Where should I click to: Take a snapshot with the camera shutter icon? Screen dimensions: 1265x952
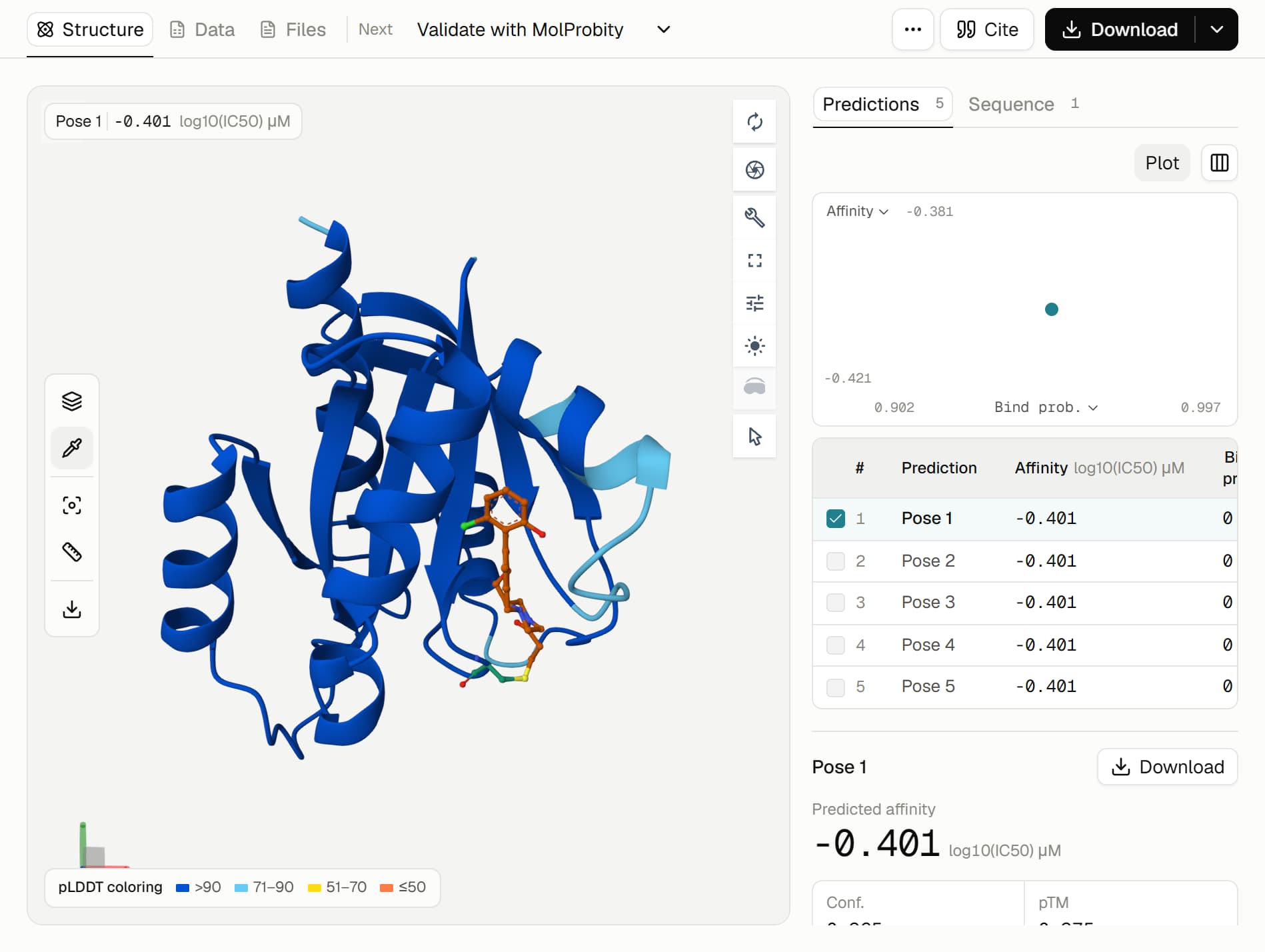pos(754,170)
